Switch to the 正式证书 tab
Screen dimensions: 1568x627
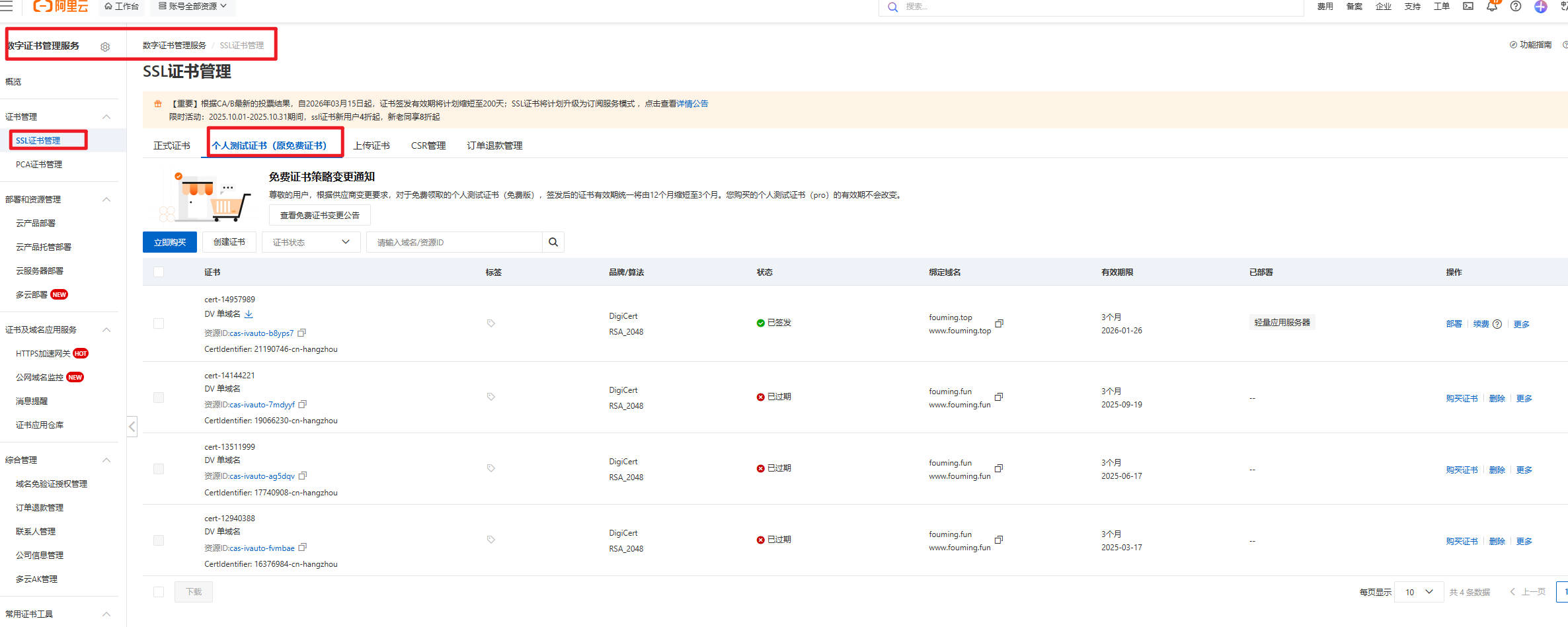pos(171,146)
